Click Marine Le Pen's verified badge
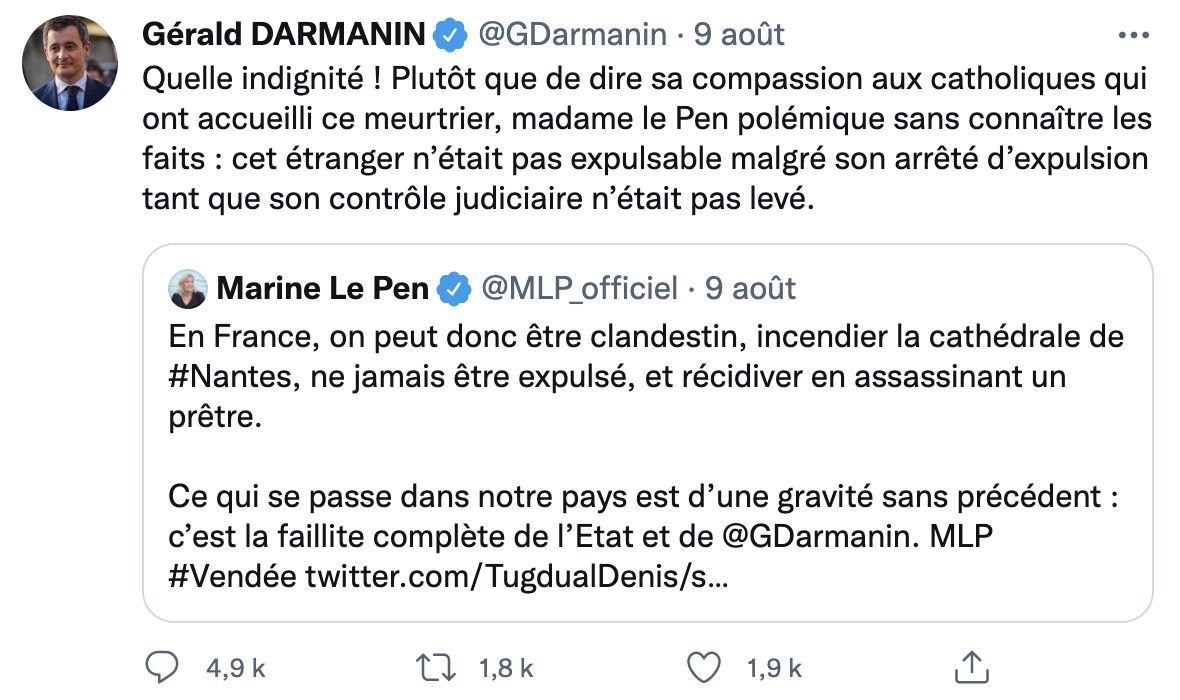 pyautogui.click(x=455, y=289)
